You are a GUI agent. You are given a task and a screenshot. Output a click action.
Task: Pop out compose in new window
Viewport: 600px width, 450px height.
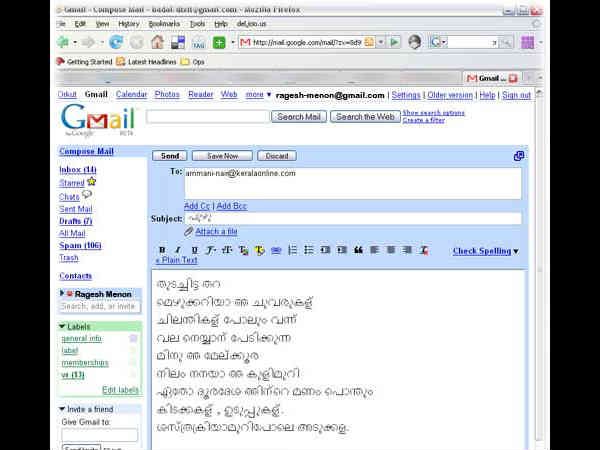tap(519, 156)
